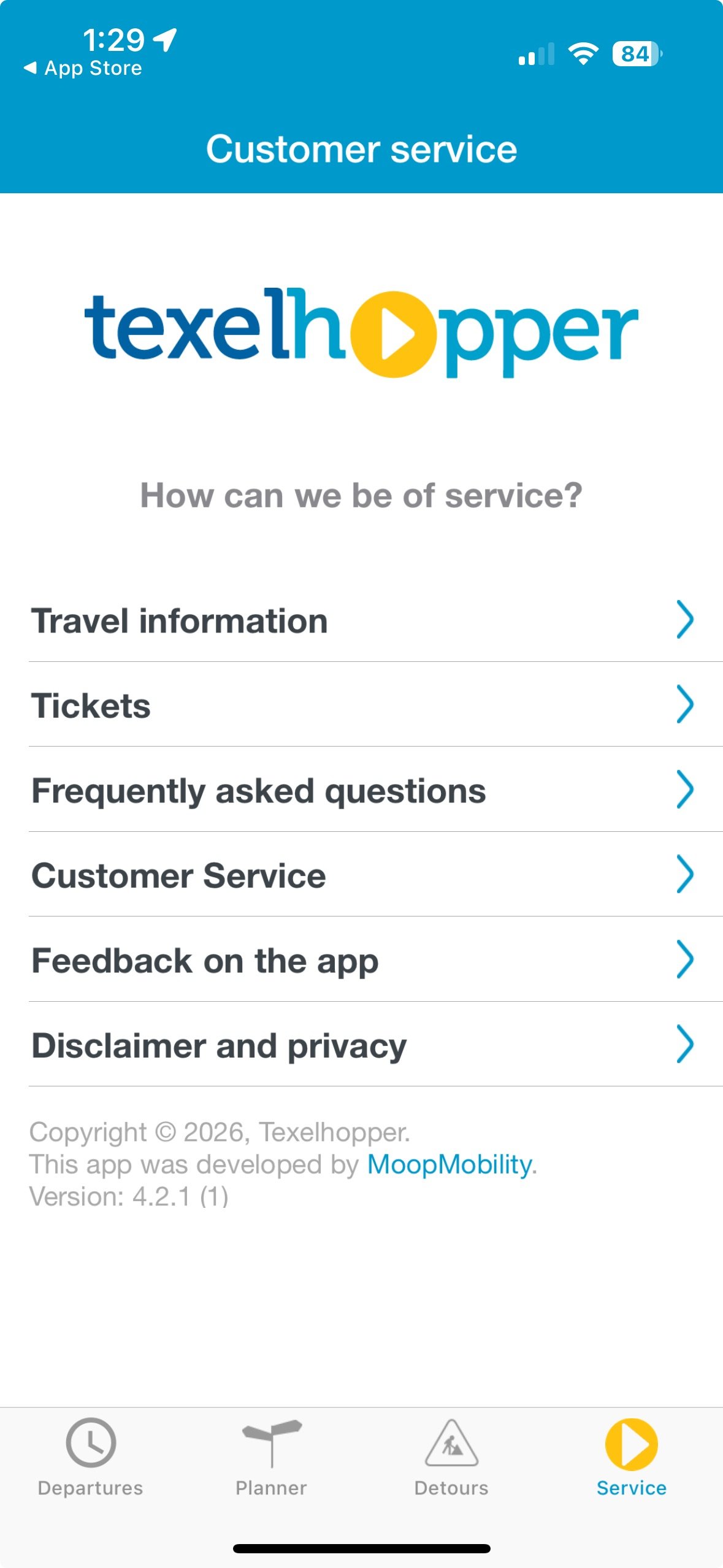723x1568 pixels.
Task: Expand Travel information chevron
Action: [684, 620]
